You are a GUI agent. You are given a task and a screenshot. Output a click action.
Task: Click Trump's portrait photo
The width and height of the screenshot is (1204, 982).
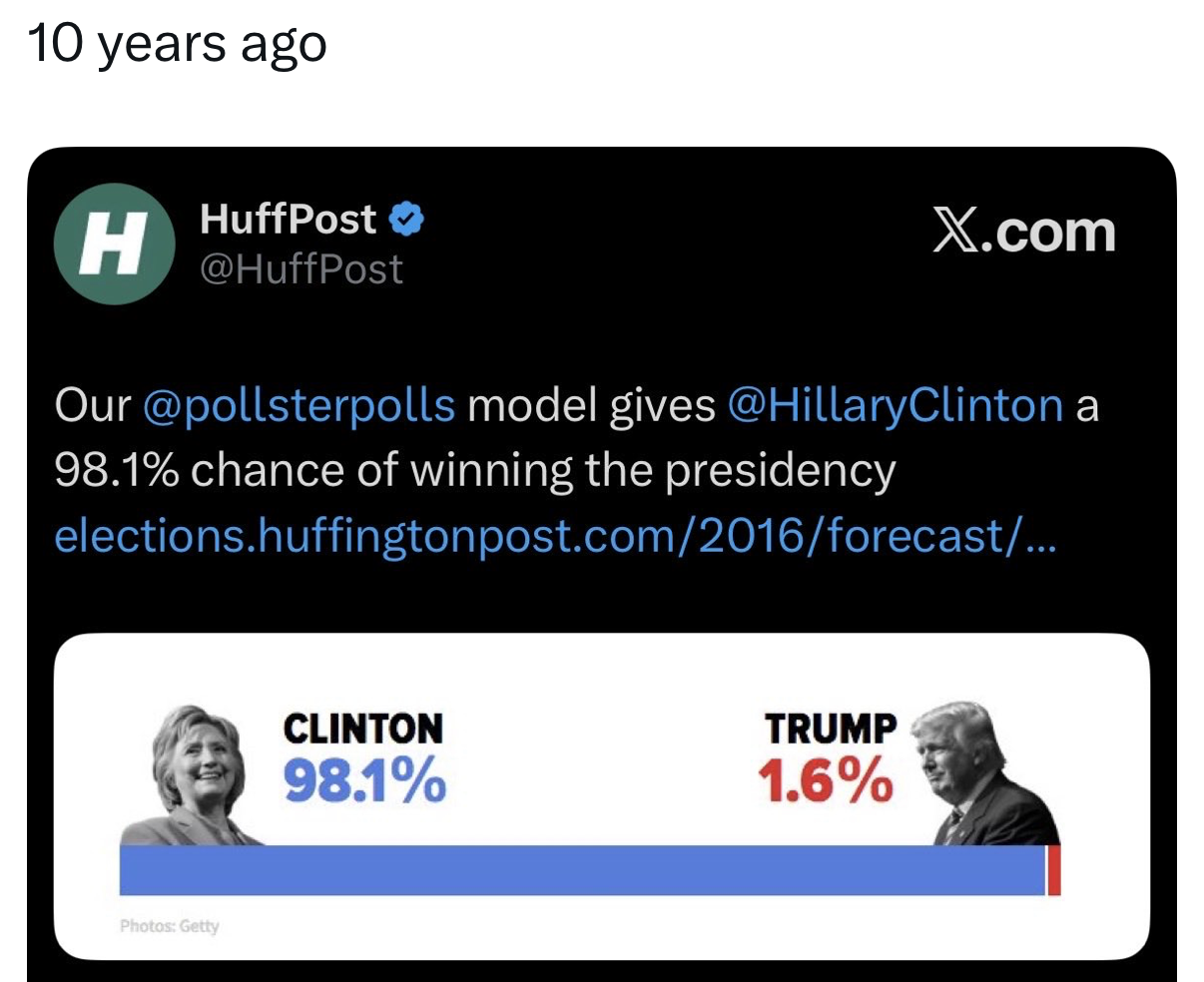point(991,773)
